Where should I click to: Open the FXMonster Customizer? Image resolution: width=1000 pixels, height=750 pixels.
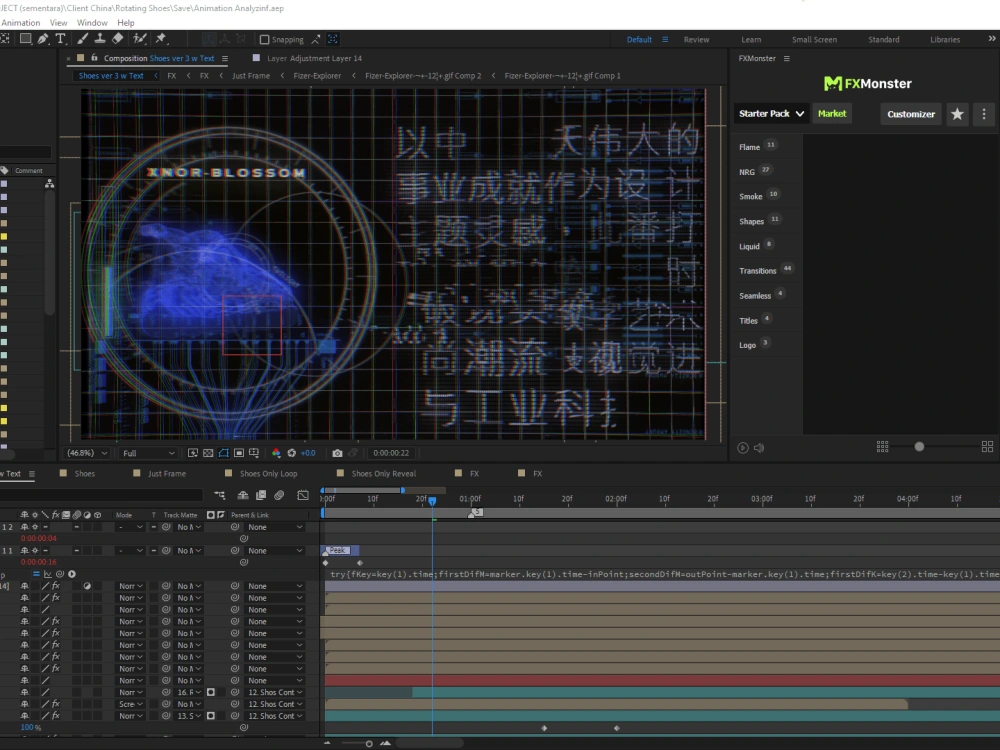(910, 113)
